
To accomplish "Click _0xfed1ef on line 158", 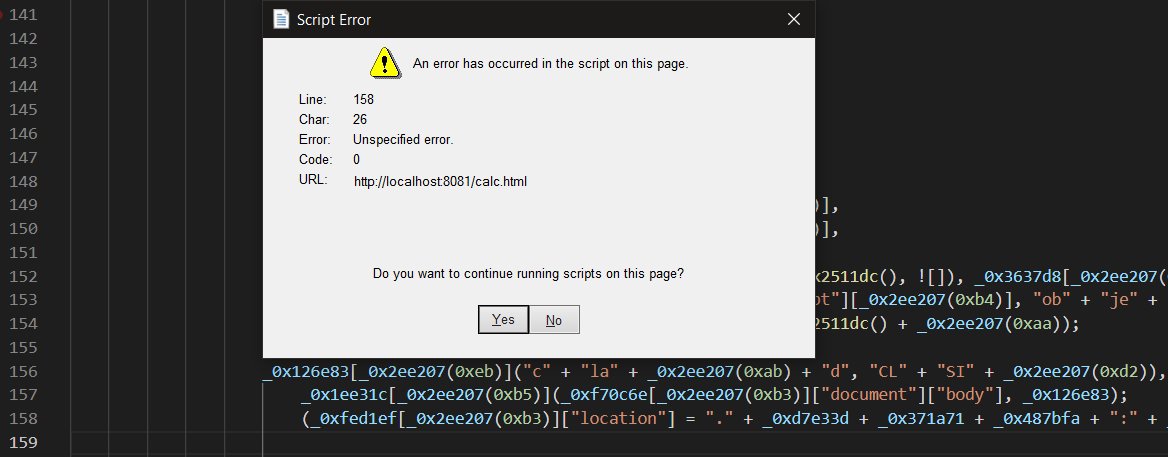I will [x=354, y=418].
